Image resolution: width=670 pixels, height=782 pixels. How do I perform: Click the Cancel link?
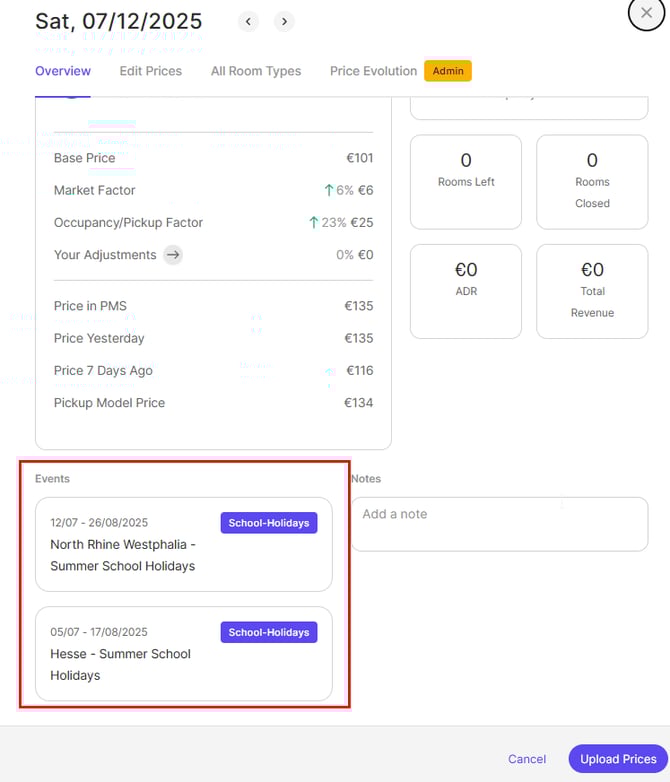click(527, 759)
